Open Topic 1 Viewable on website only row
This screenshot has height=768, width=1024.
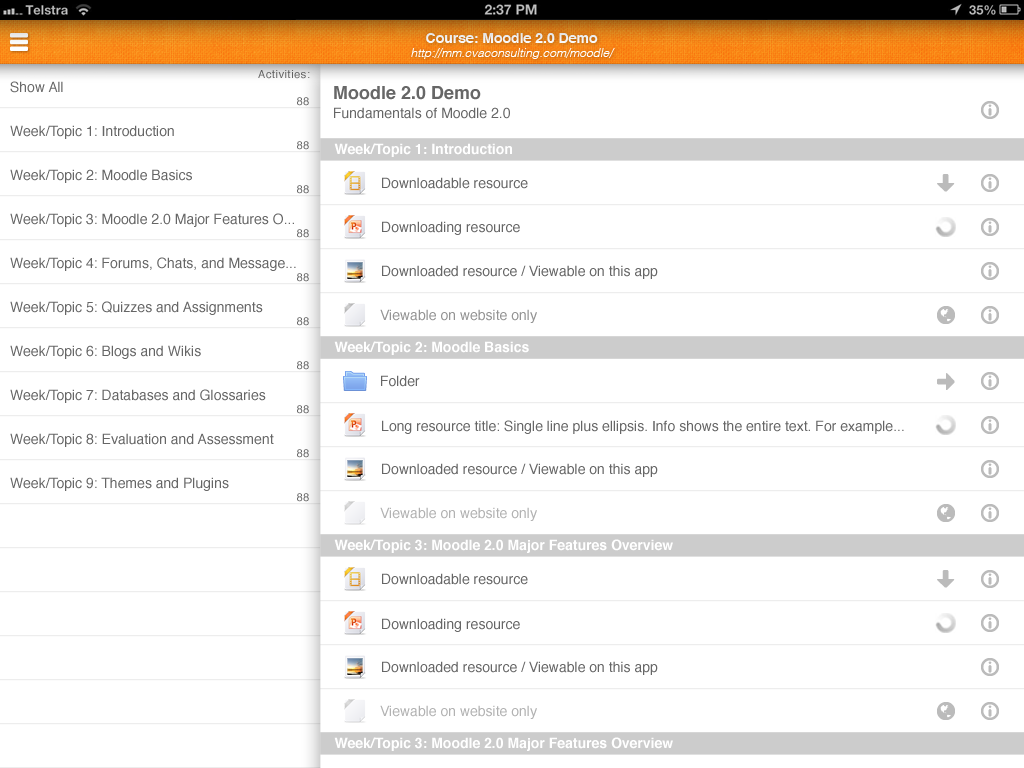[672, 315]
